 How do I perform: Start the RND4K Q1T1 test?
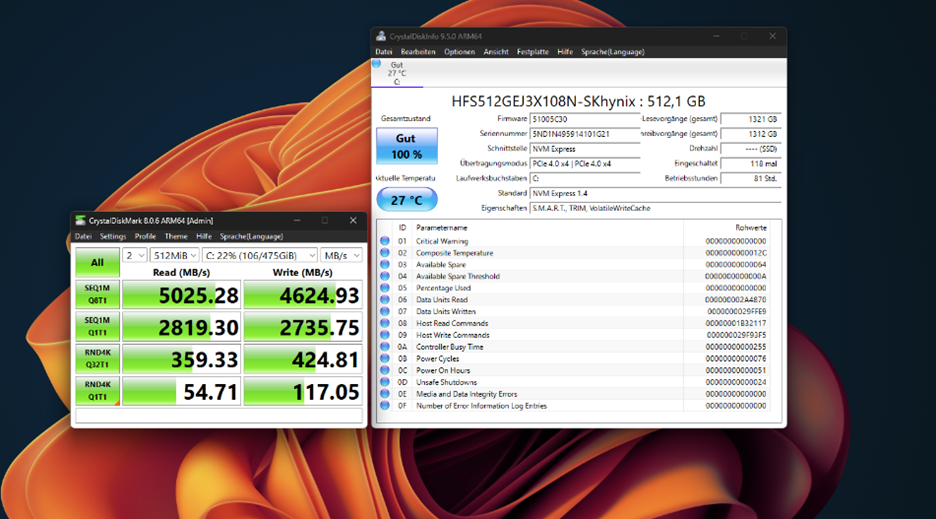point(97,391)
